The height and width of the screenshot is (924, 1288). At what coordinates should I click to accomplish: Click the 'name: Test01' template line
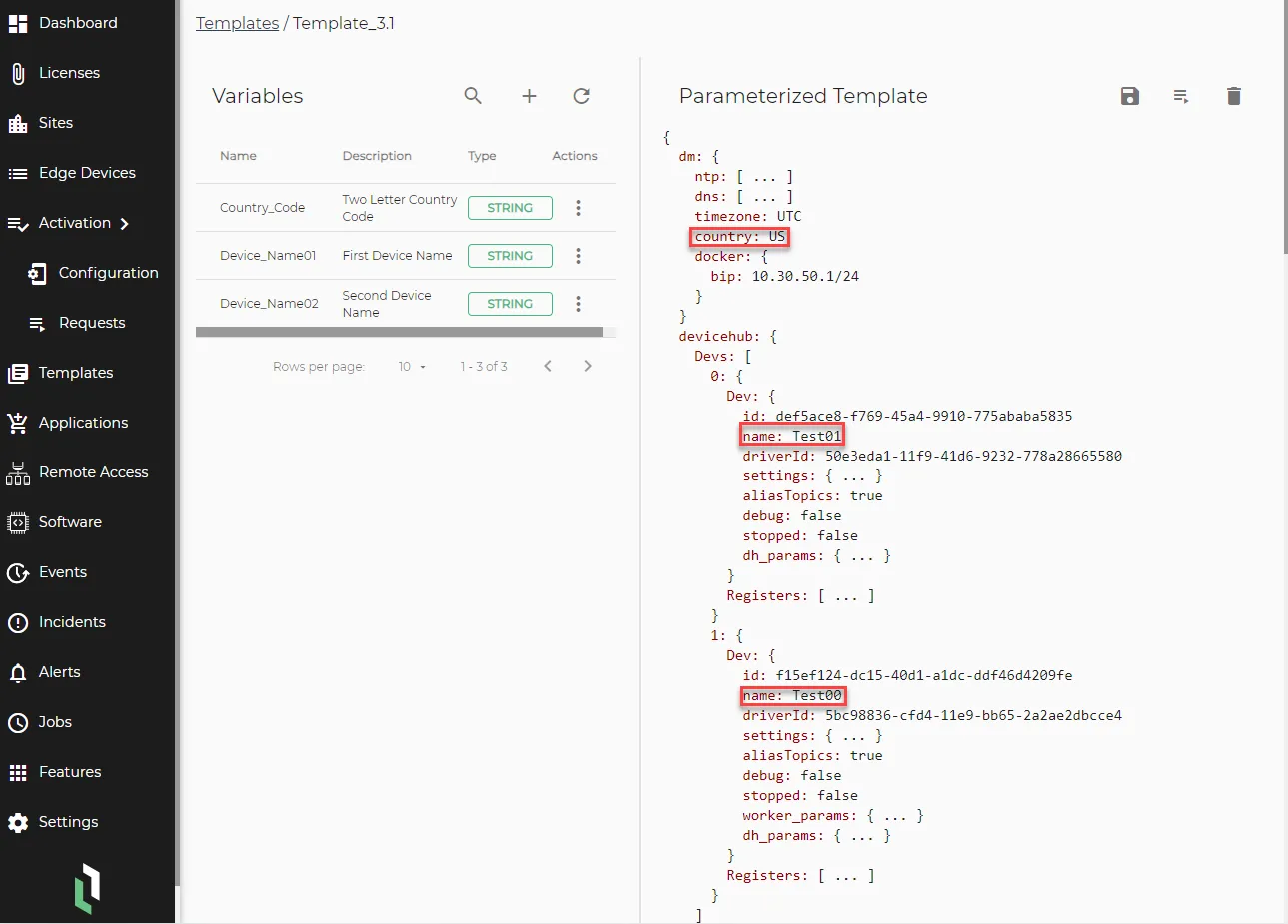[x=792, y=436]
